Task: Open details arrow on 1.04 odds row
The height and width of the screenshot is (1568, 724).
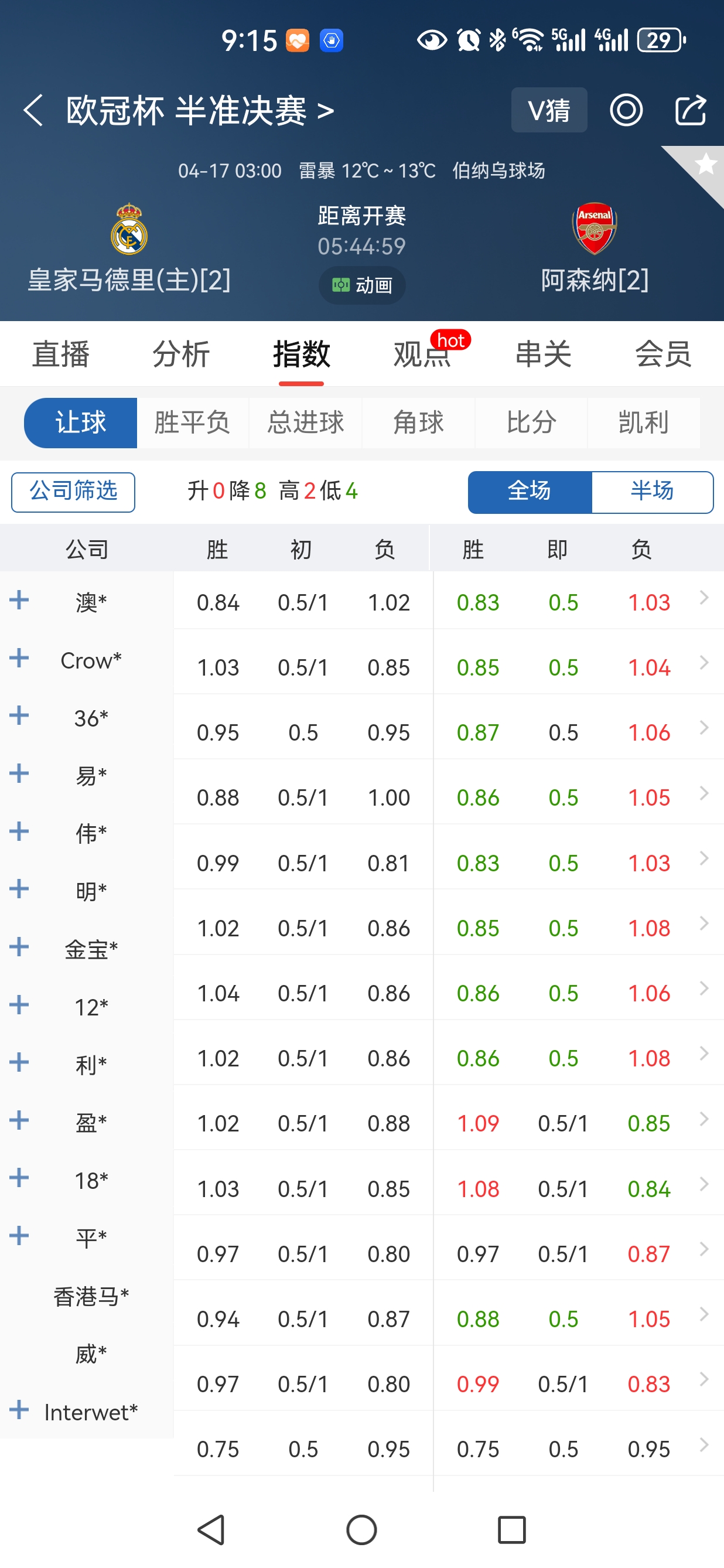Action: tap(705, 663)
